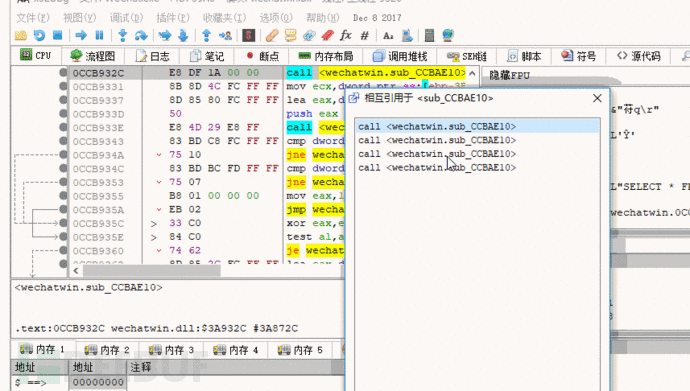Screen dimensions: 690x391
Task: Execute till return with the up-arrow icon
Action: tap(206, 35)
